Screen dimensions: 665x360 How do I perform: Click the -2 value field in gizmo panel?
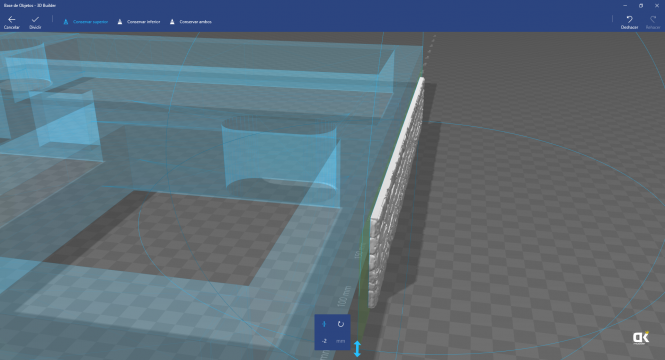pos(324,341)
